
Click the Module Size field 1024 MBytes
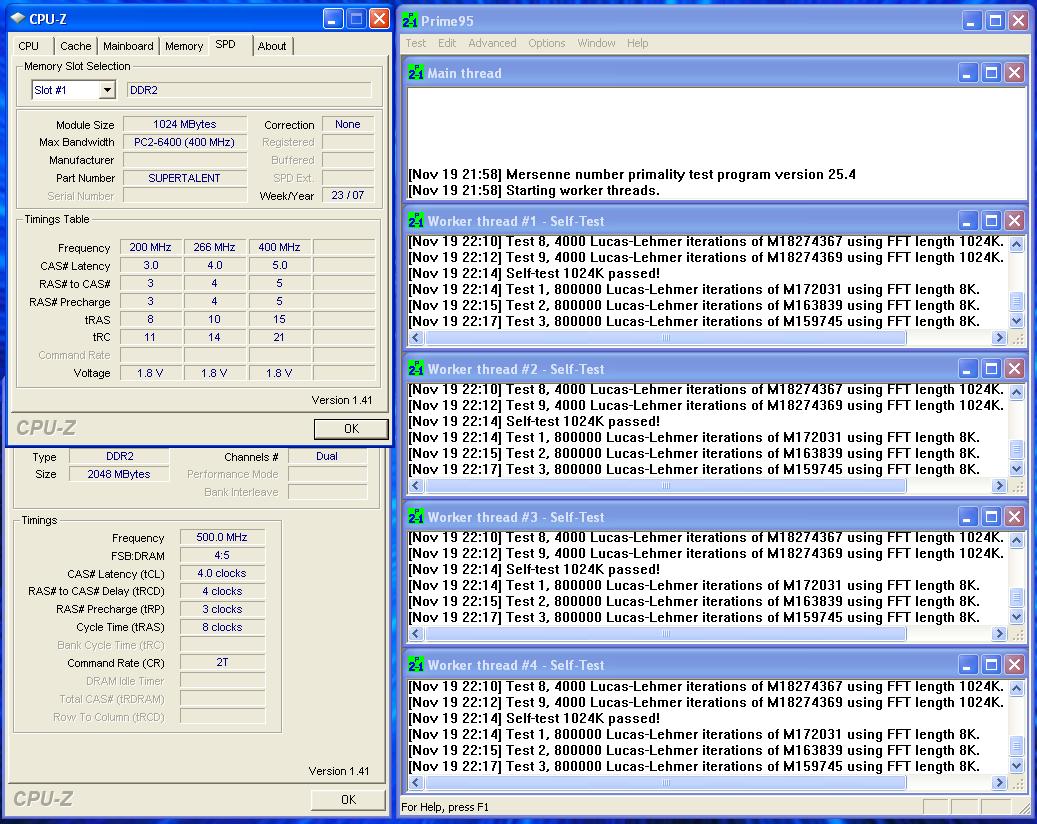[185, 124]
